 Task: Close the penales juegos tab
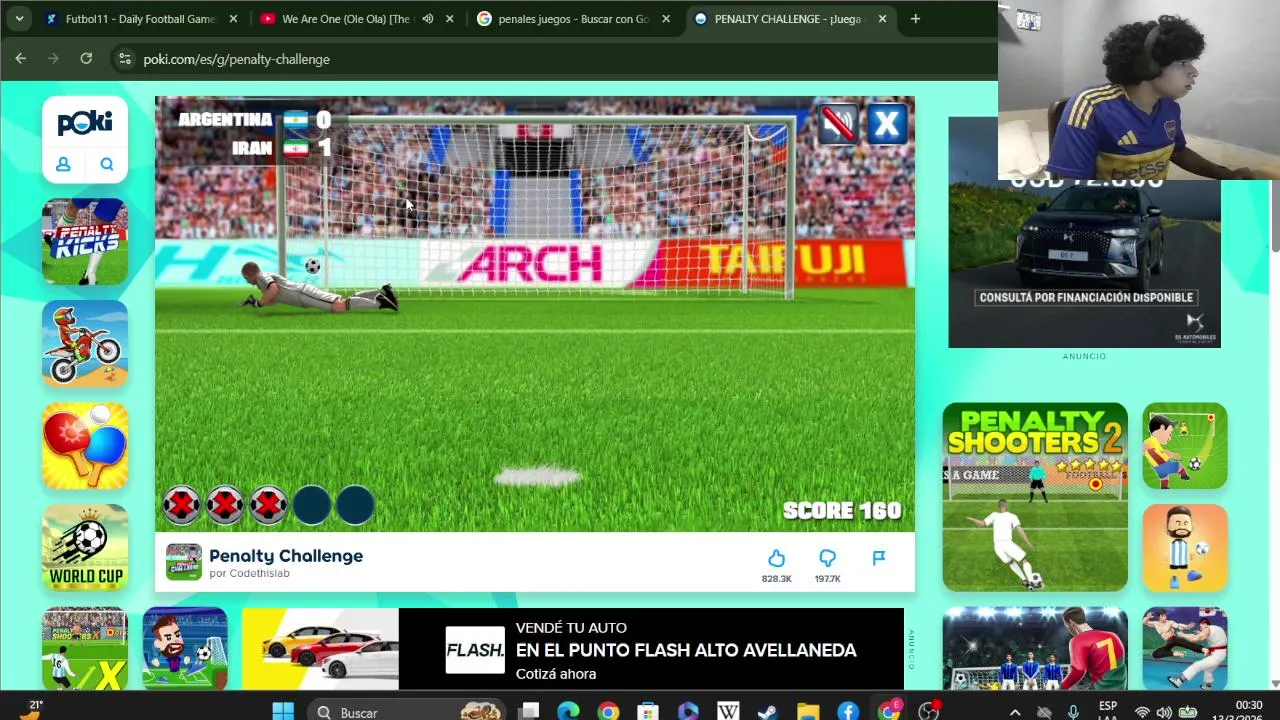click(666, 19)
